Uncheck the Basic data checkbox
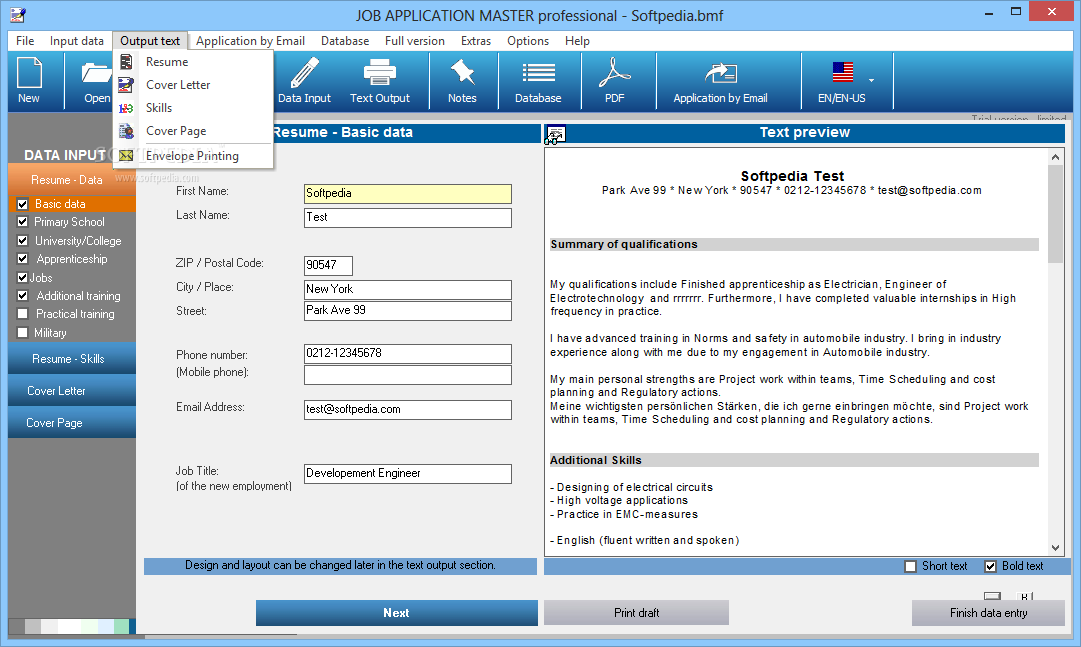 (x=23, y=204)
